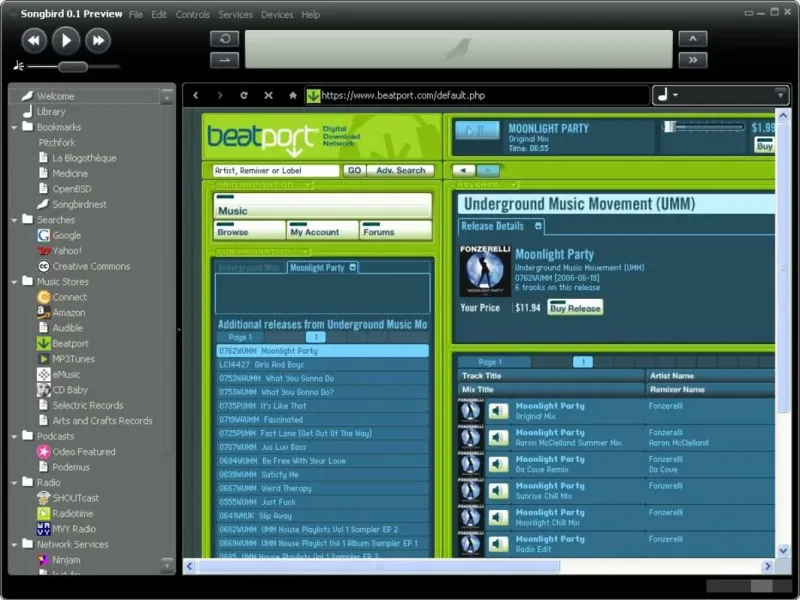Click the Adv. Search button
The width and height of the screenshot is (800, 600).
tap(401, 170)
